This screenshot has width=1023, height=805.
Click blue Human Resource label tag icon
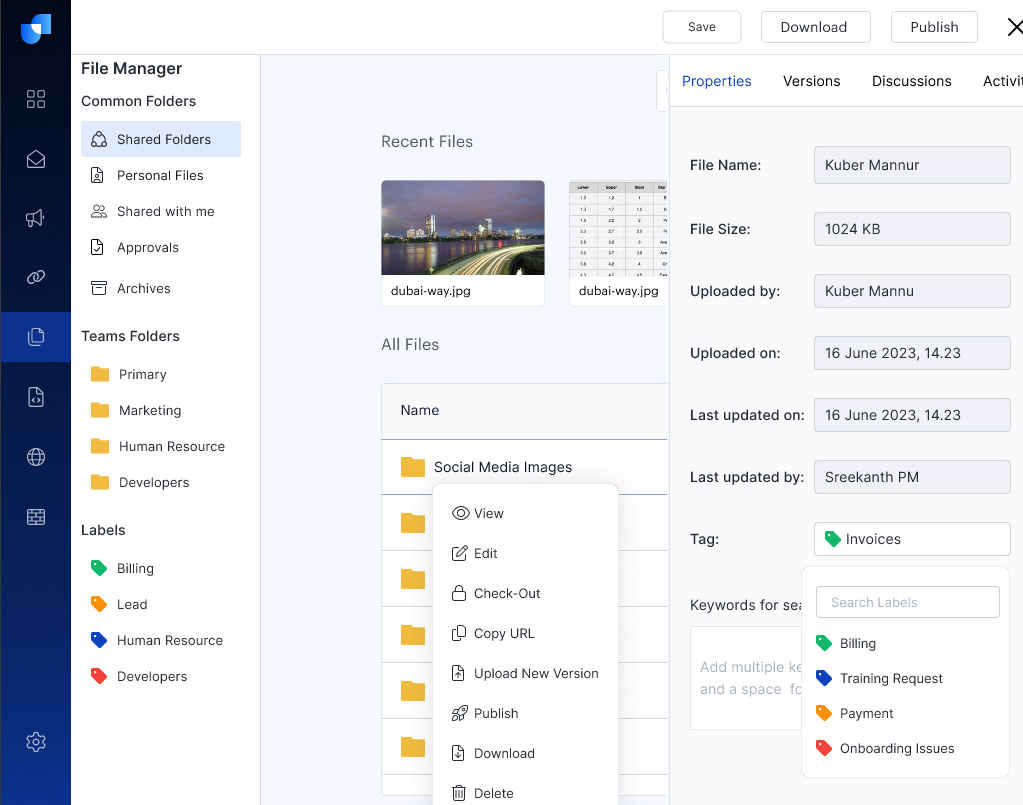[x=99, y=640]
